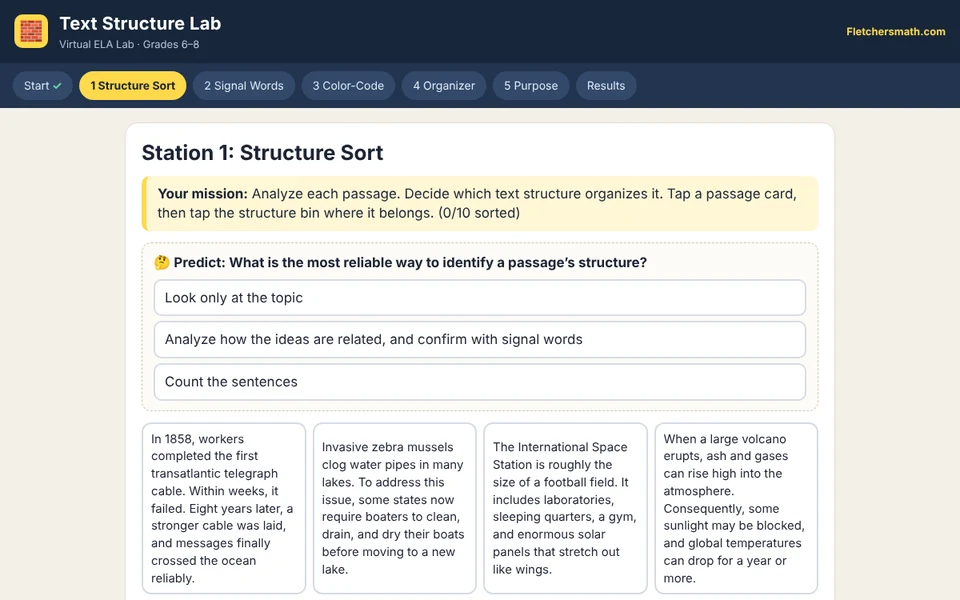This screenshot has height=600, width=960.
Task: Select the International Space Station passage card
Action: (566, 508)
